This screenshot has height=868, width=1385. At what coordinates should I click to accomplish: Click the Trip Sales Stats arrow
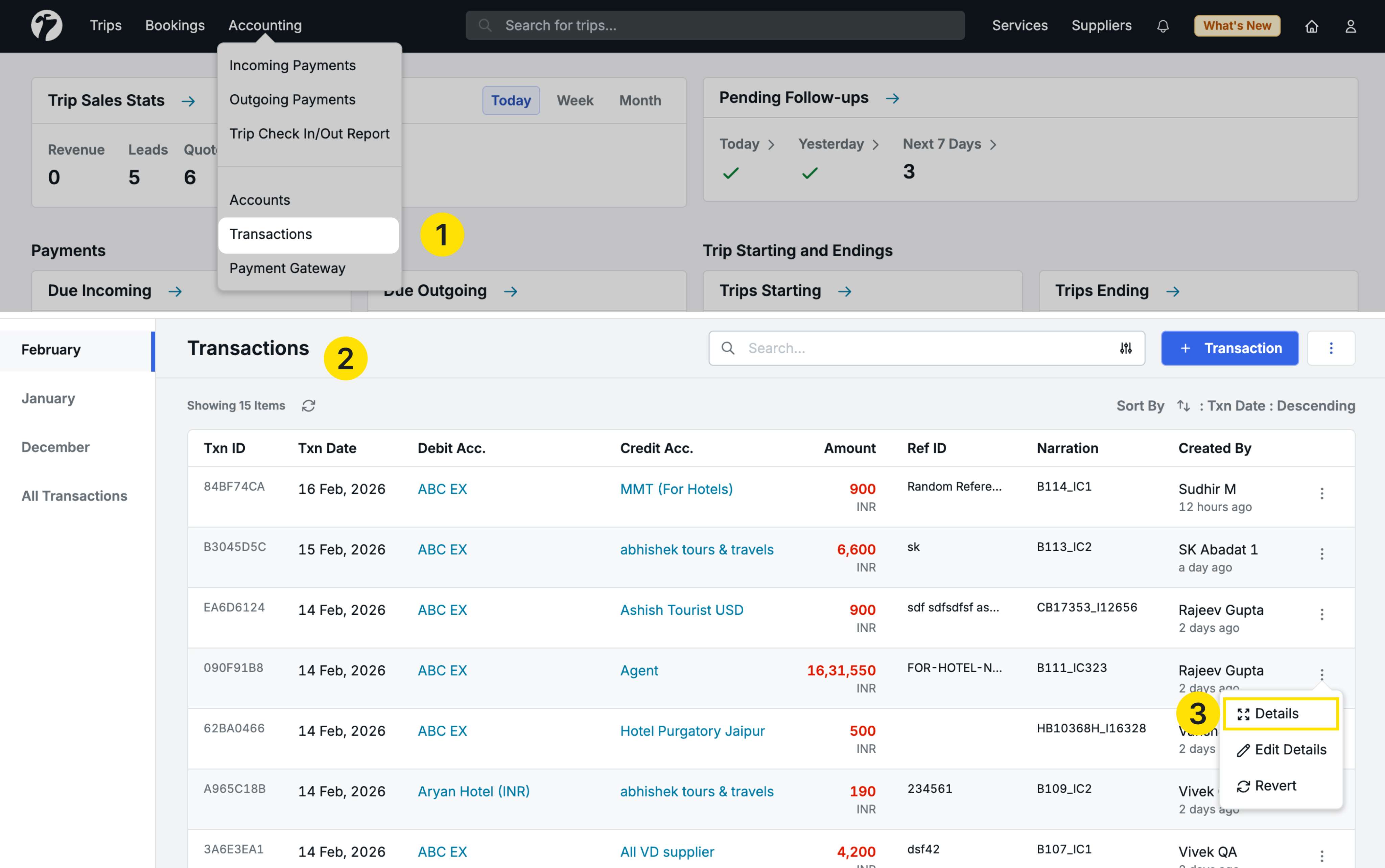[188, 102]
